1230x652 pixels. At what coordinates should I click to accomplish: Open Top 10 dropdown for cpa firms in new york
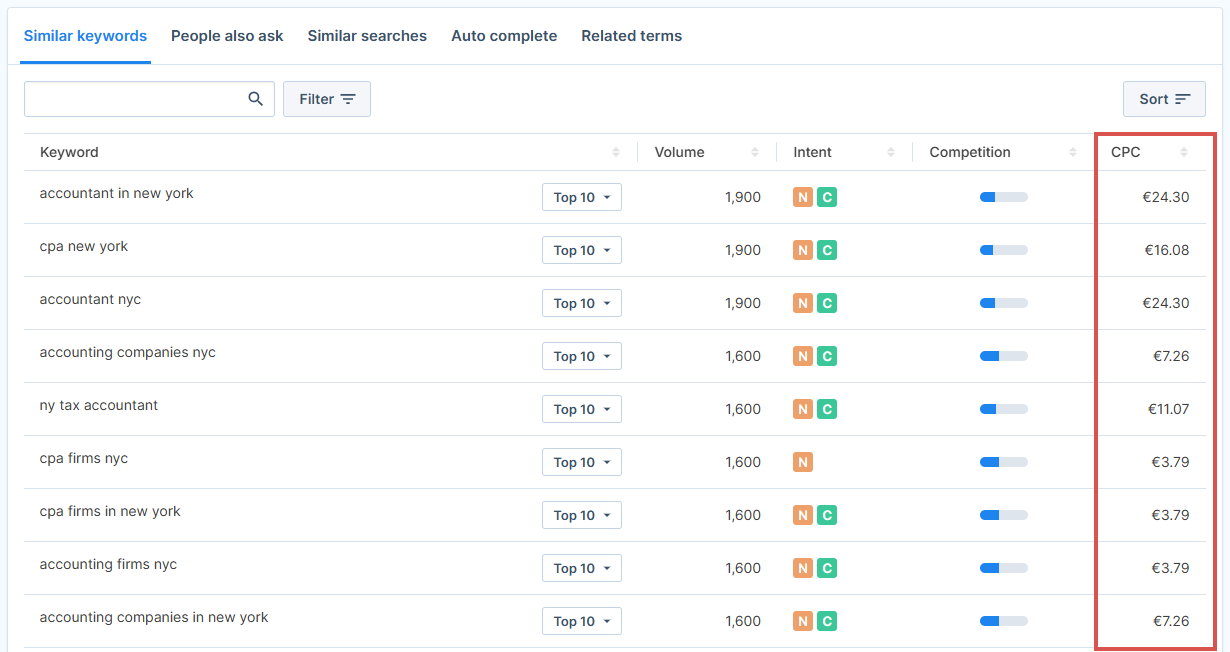tap(582, 515)
